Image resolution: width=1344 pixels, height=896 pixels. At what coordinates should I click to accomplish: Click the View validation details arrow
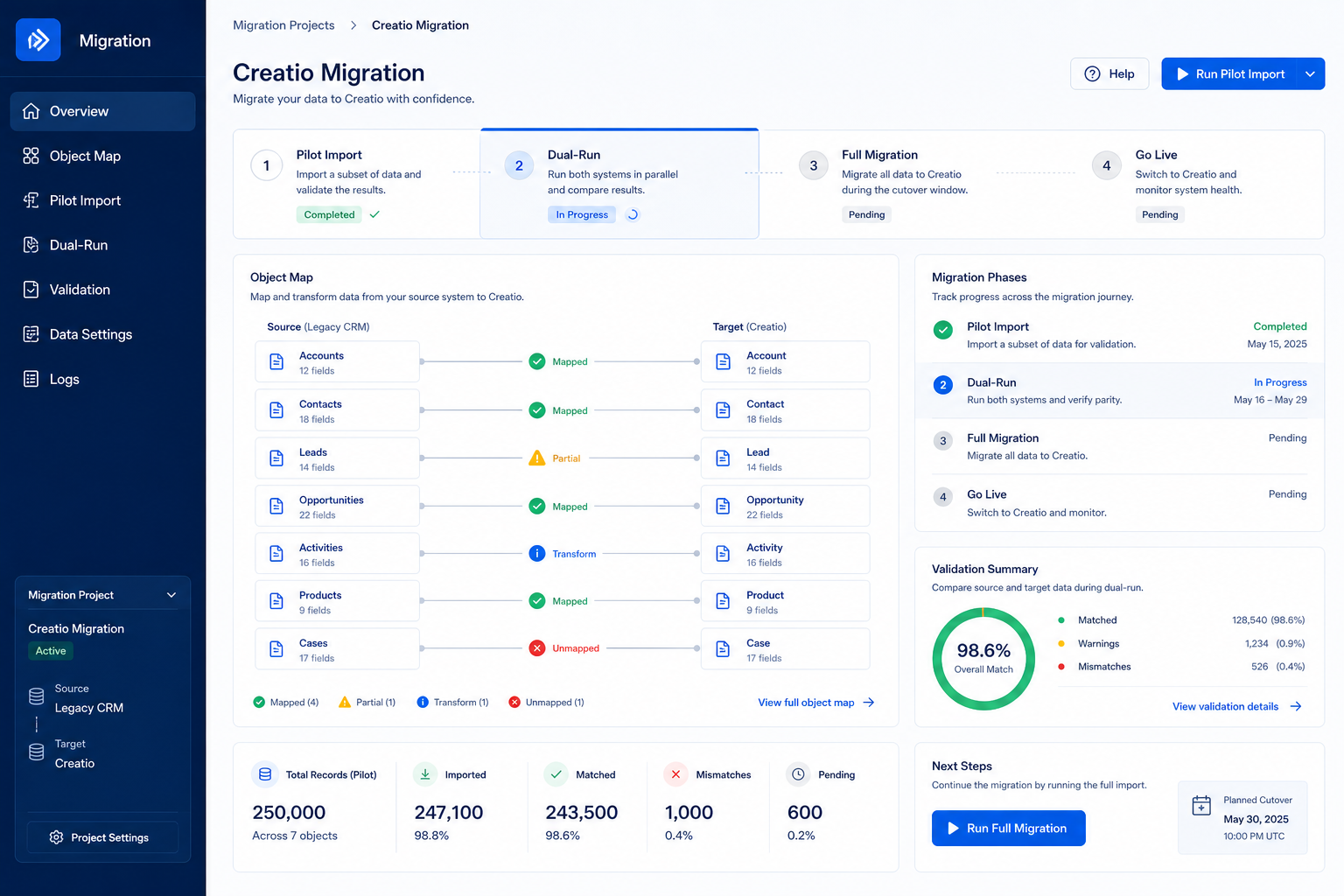(x=1296, y=706)
